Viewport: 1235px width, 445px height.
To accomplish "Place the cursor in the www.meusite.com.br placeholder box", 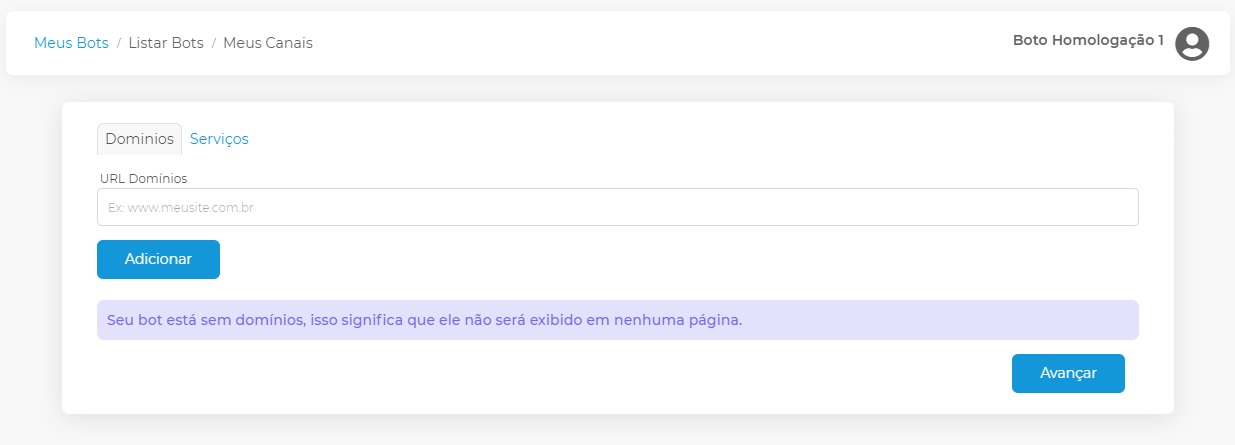I will click(x=618, y=207).
